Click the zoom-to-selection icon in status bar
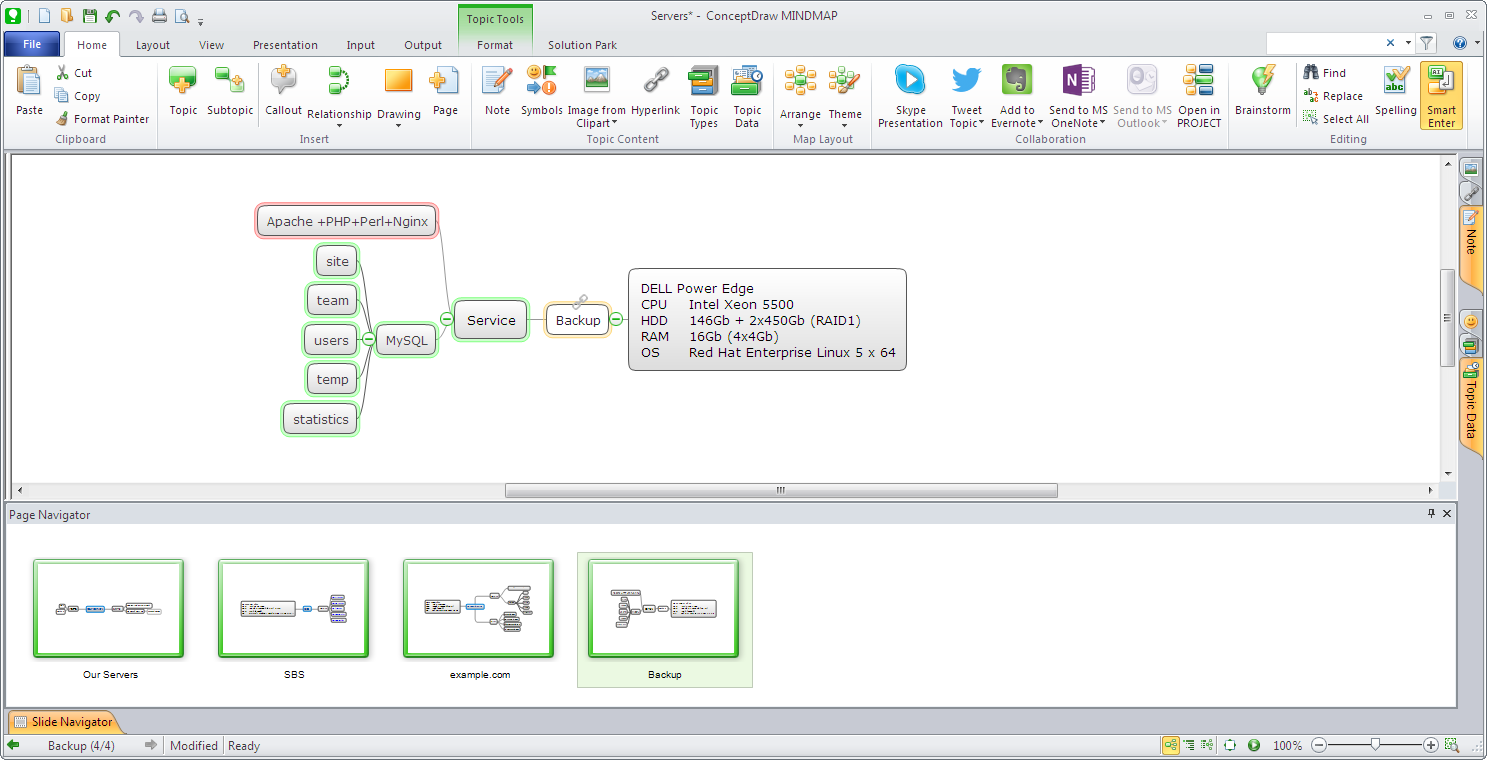The width and height of the screenshot is (1487, 760). tap(1452, 745)
